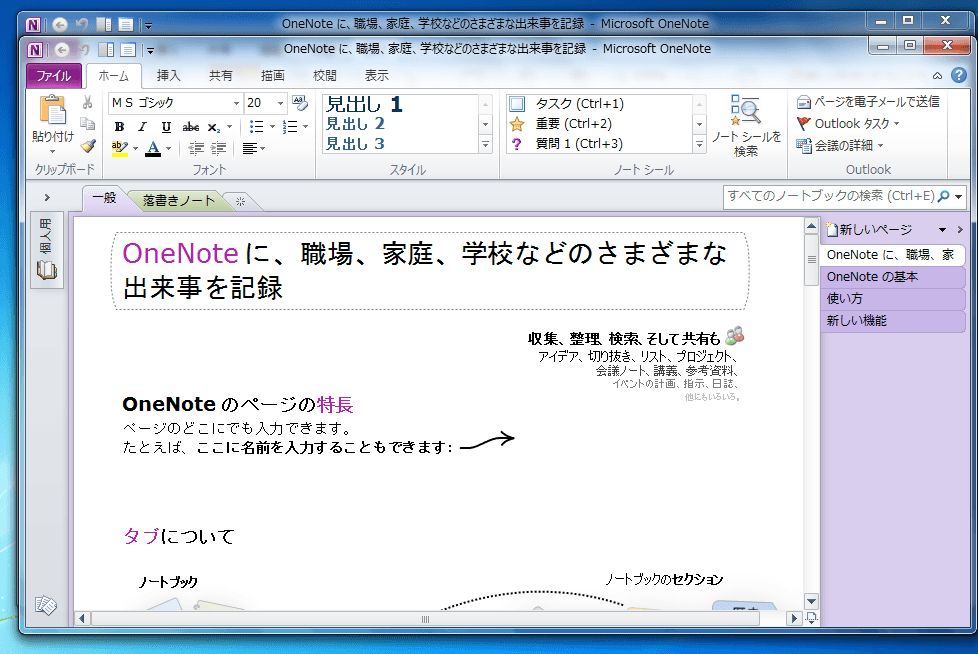
Task: Switch to the 挿入 ribbon tab
Action: (168, 75)
